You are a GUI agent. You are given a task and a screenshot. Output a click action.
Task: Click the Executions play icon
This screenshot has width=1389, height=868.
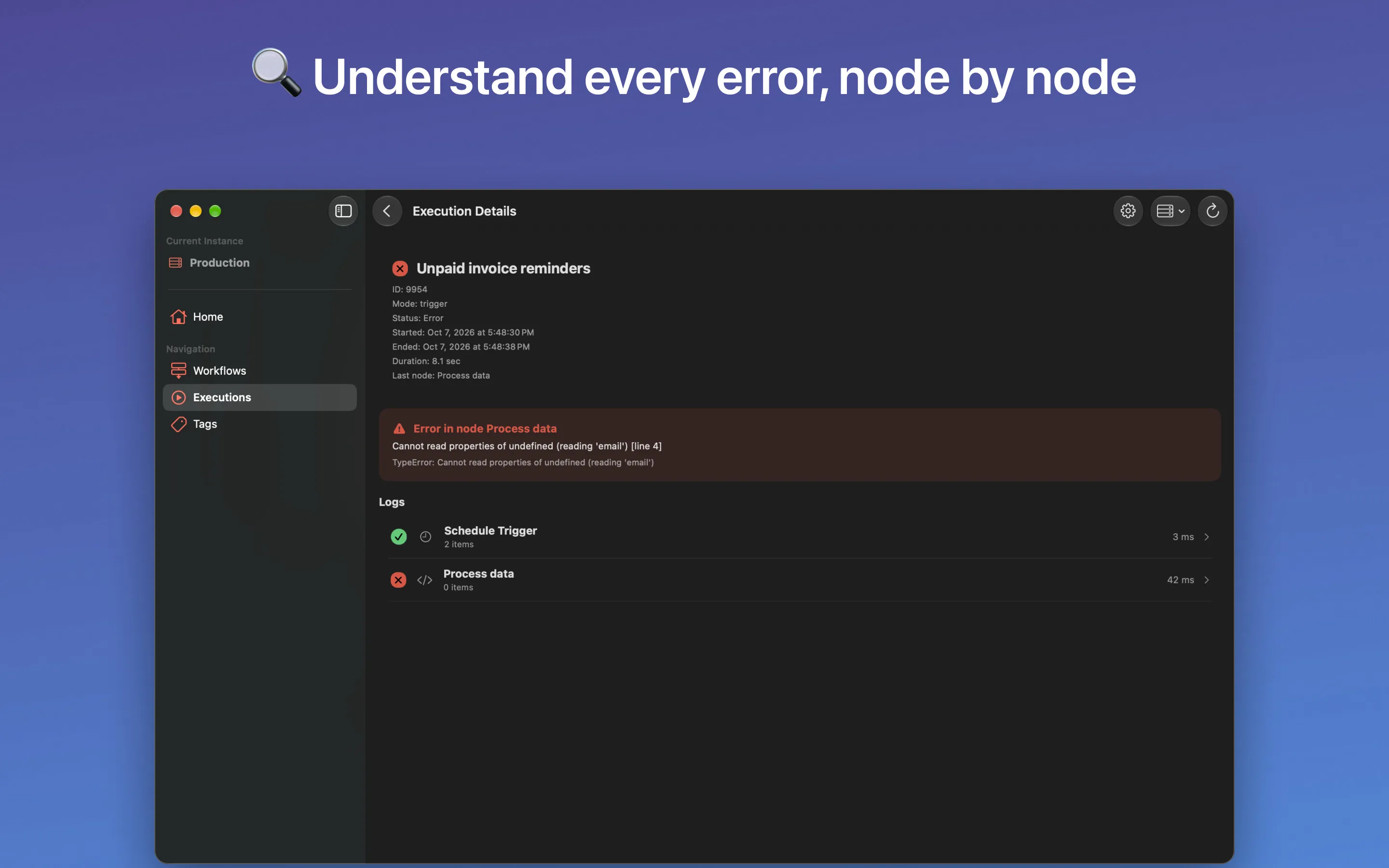[178, 397]
